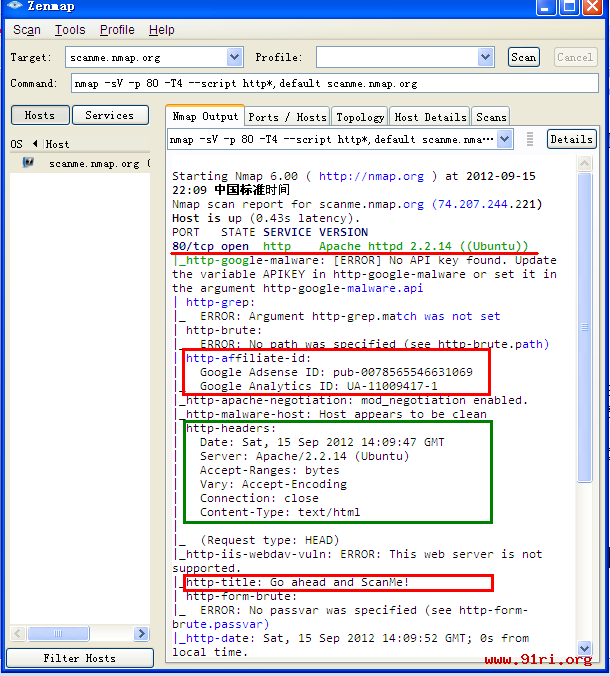The height and width of the screenshot is (676, 610).
Task: Open the Topology tab
Action: pos(360,117)
